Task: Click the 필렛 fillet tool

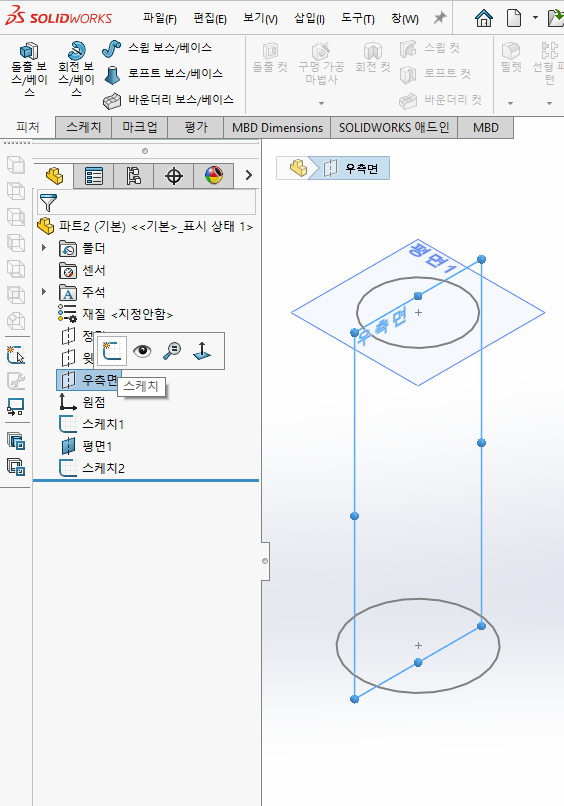Action: coord(511,58)
